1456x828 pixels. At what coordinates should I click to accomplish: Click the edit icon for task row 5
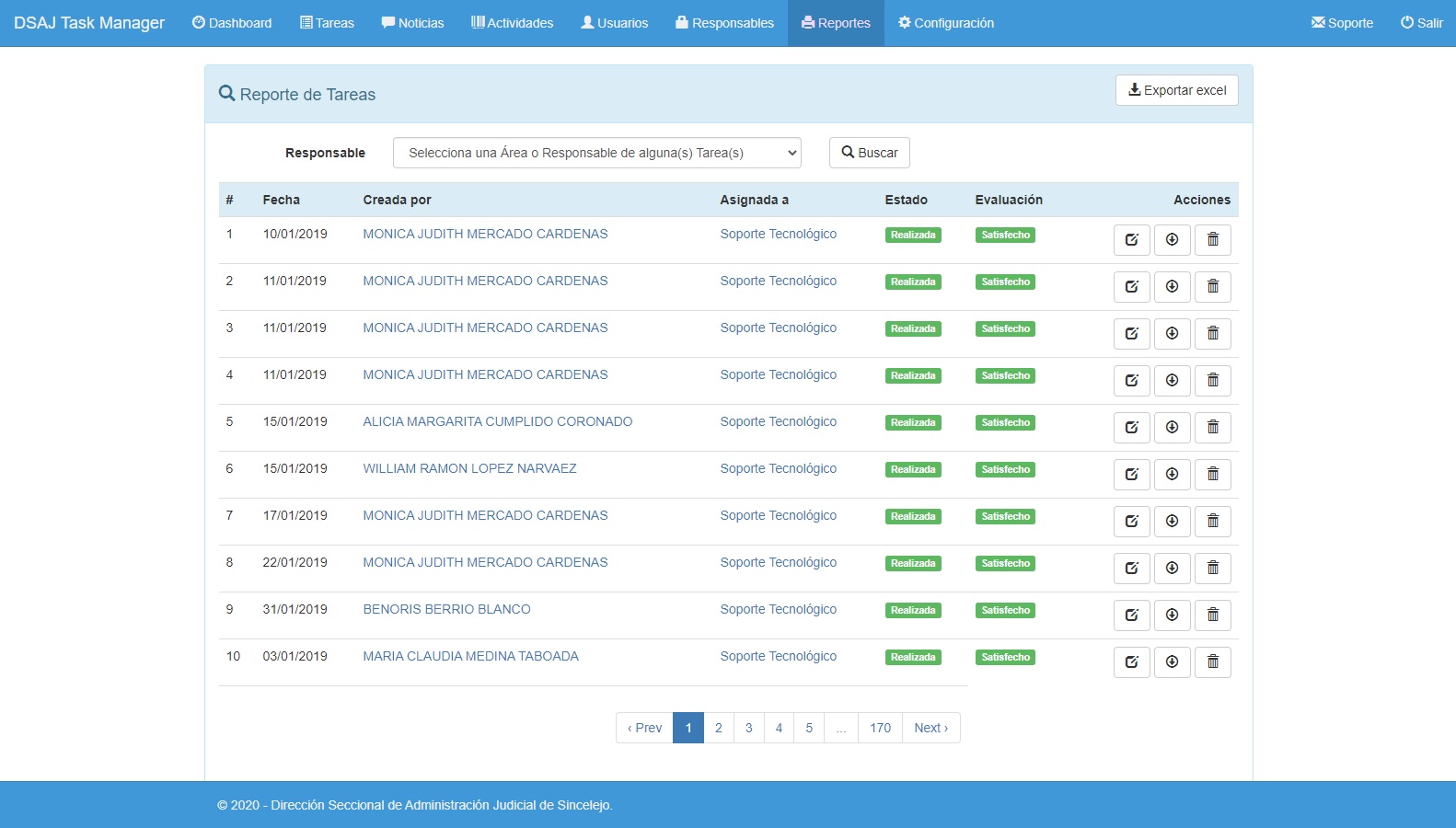[1131, 428]
